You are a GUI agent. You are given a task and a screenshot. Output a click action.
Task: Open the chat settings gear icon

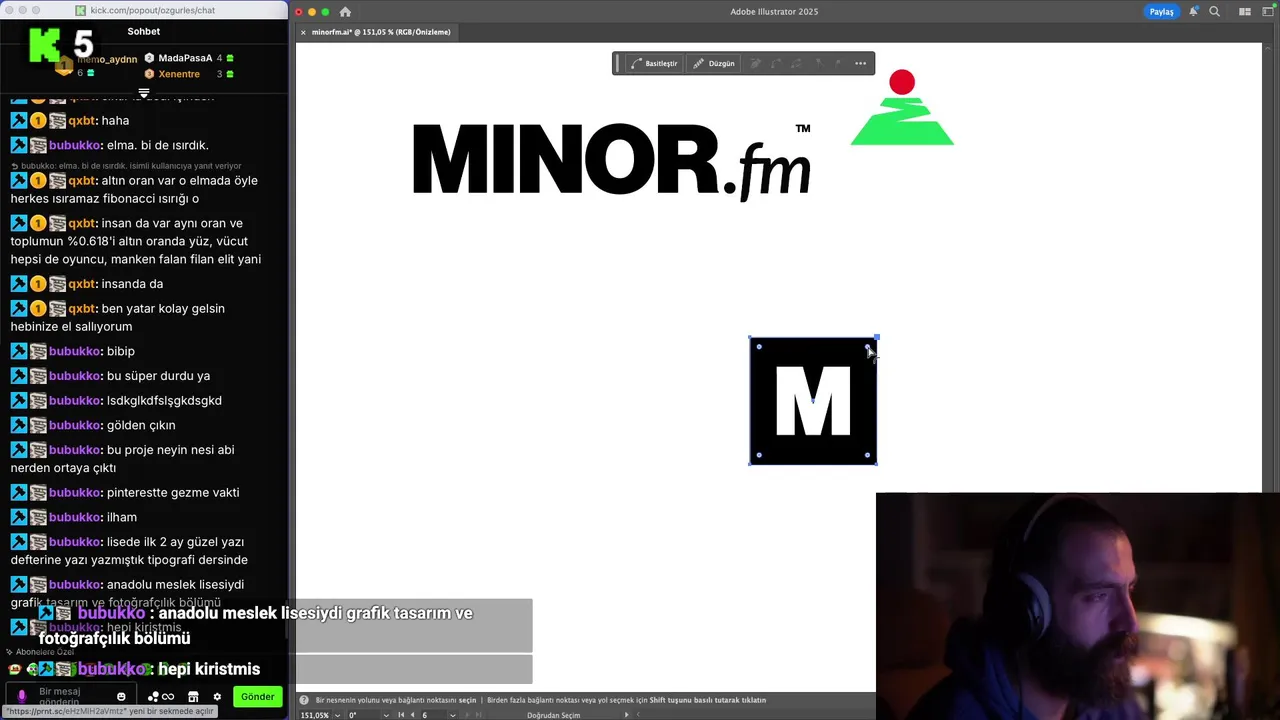[x=217, y=696]
